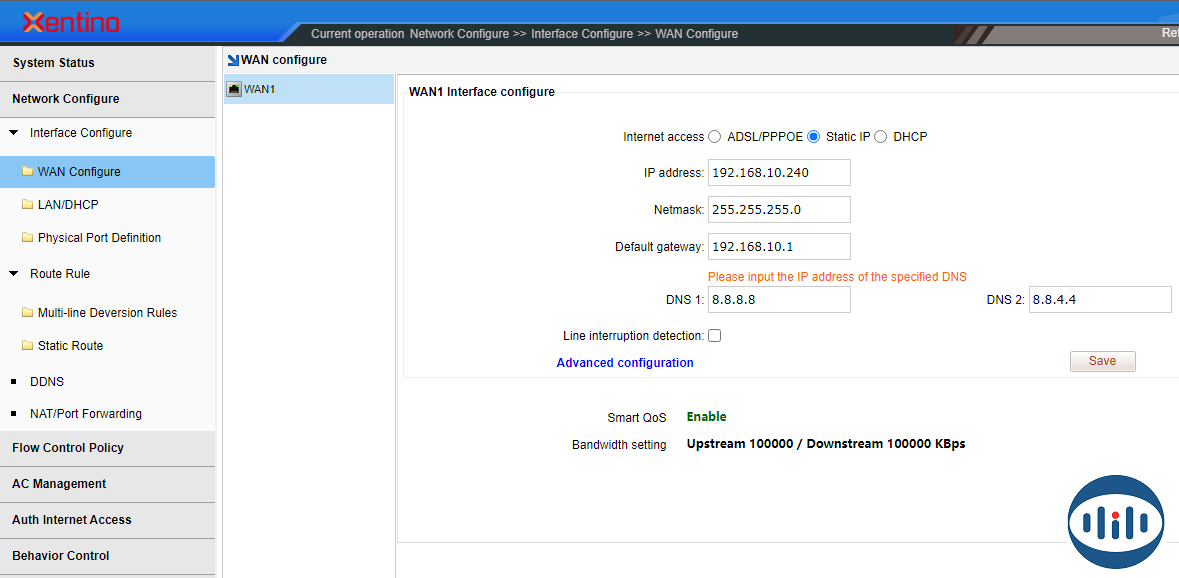
Task: Expand the Flow Control Policy section
Action: coord(68,448)
